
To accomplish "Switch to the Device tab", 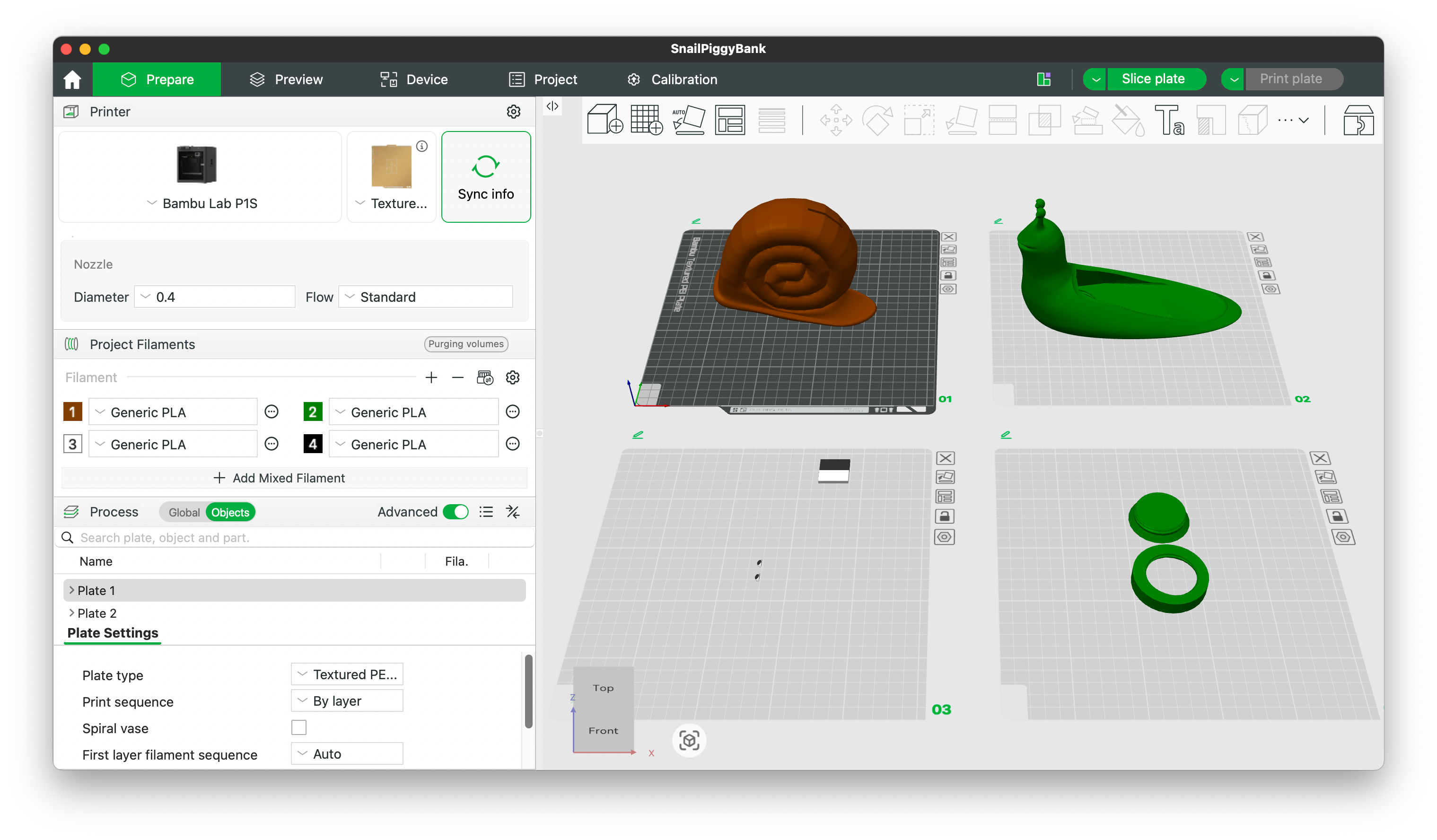I will pyautogui.click(x=414, y=79).
